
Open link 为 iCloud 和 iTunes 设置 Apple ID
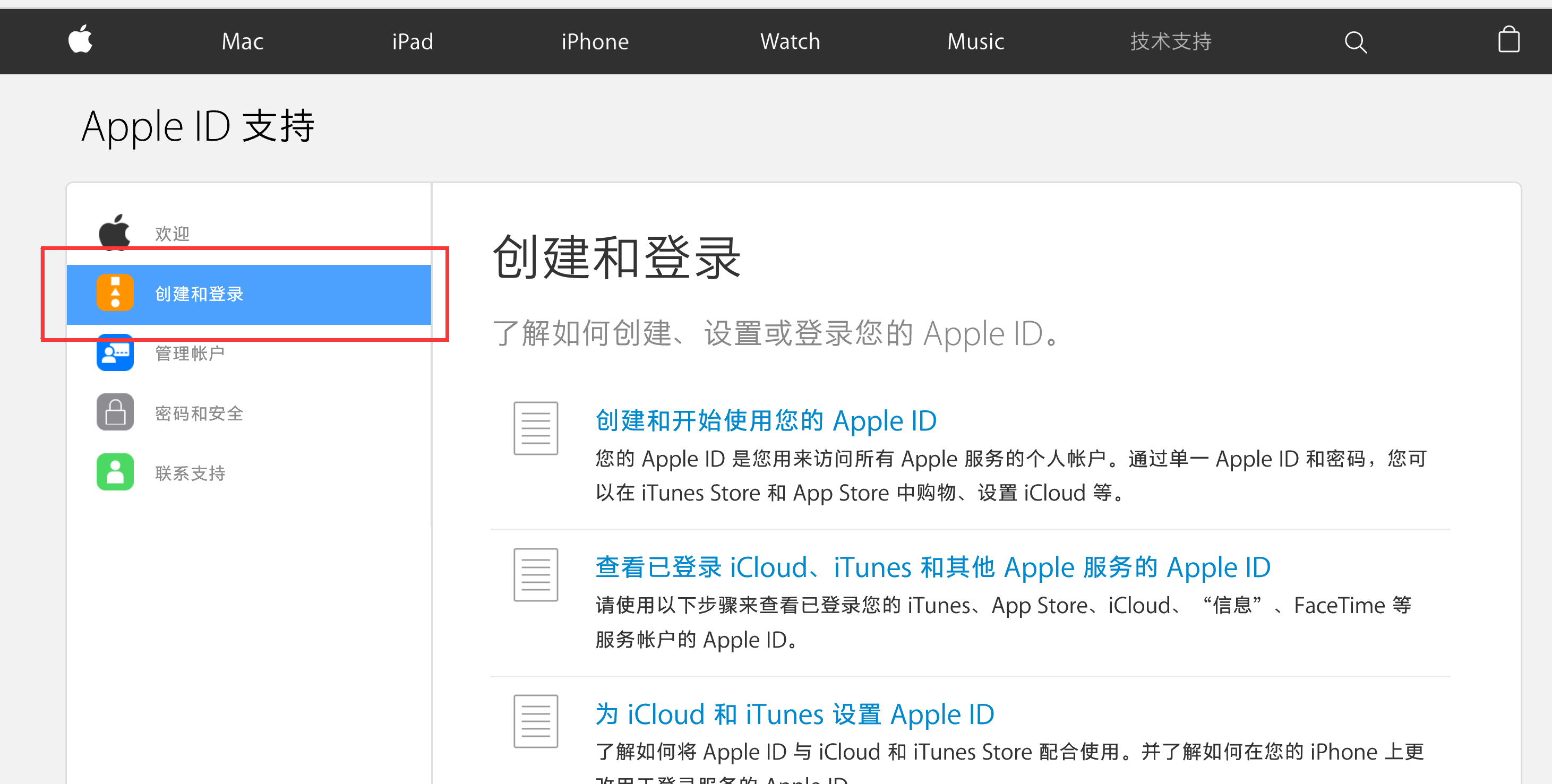pos(795,715)
